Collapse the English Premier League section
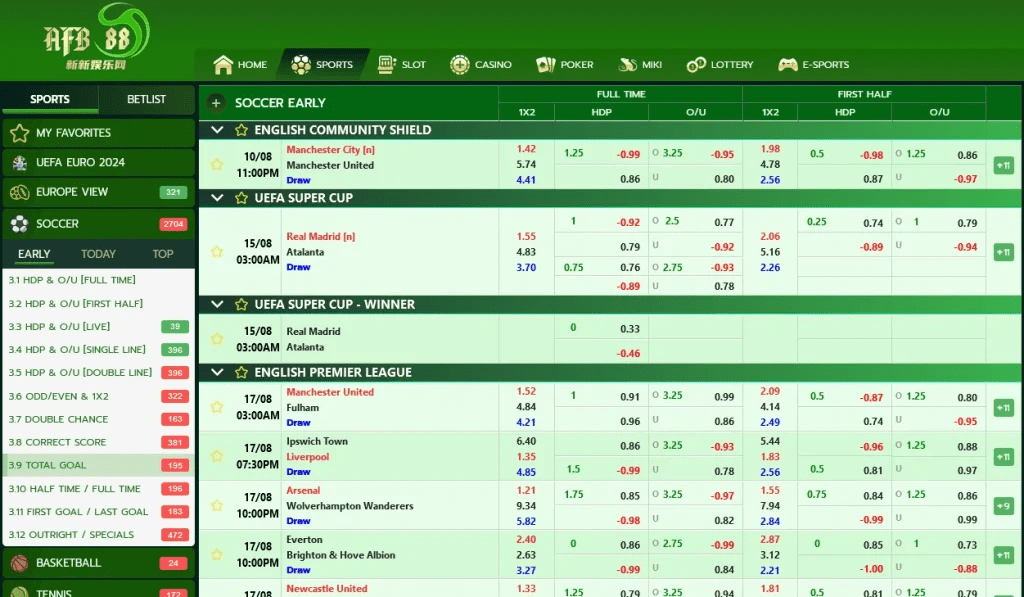Image resolution: width=1024 pixels, height=597 pixels. tap(217, 372)
